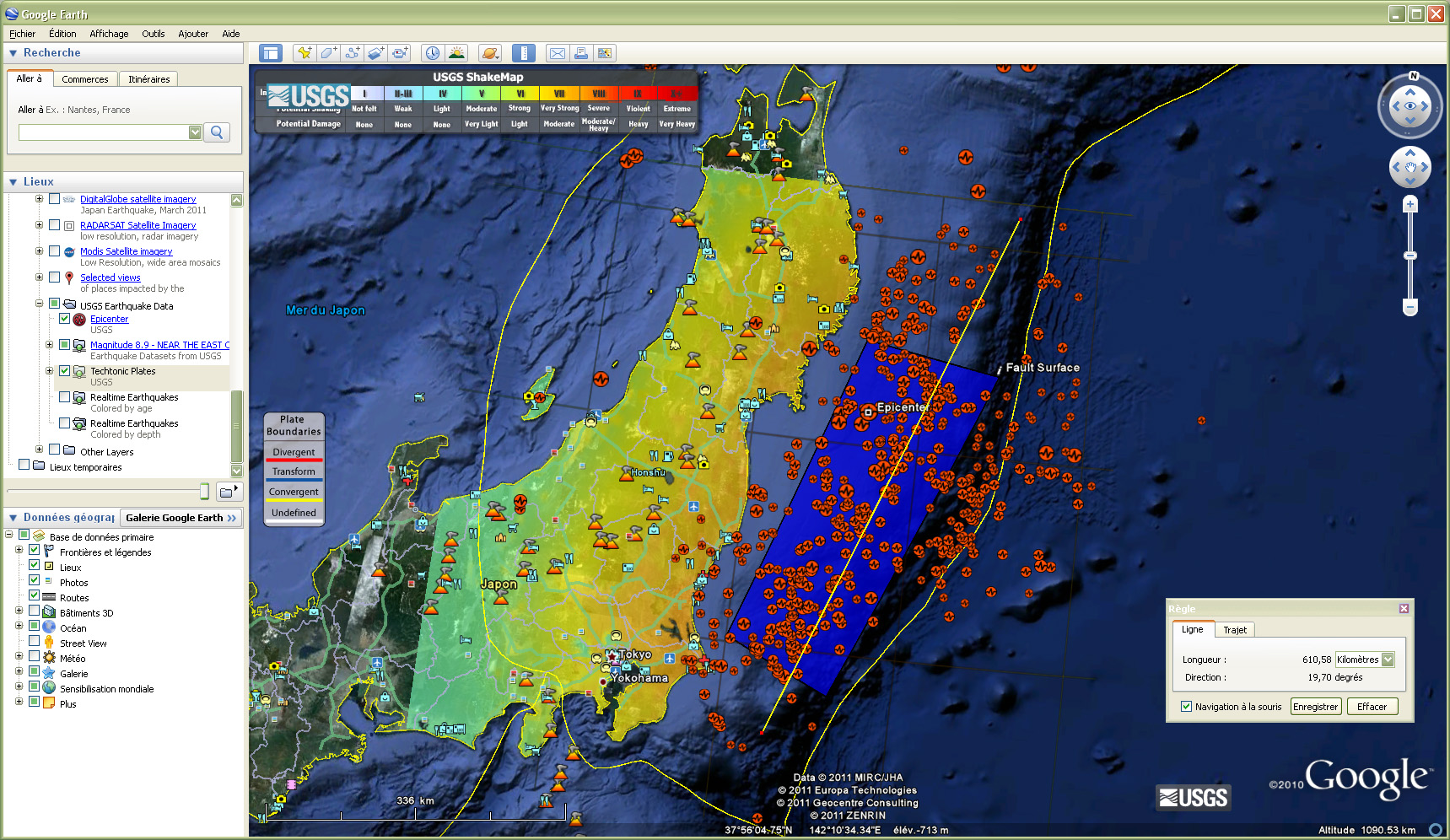Expand the DigitalGlobe satellite imagery node

[x=39, y=199]
